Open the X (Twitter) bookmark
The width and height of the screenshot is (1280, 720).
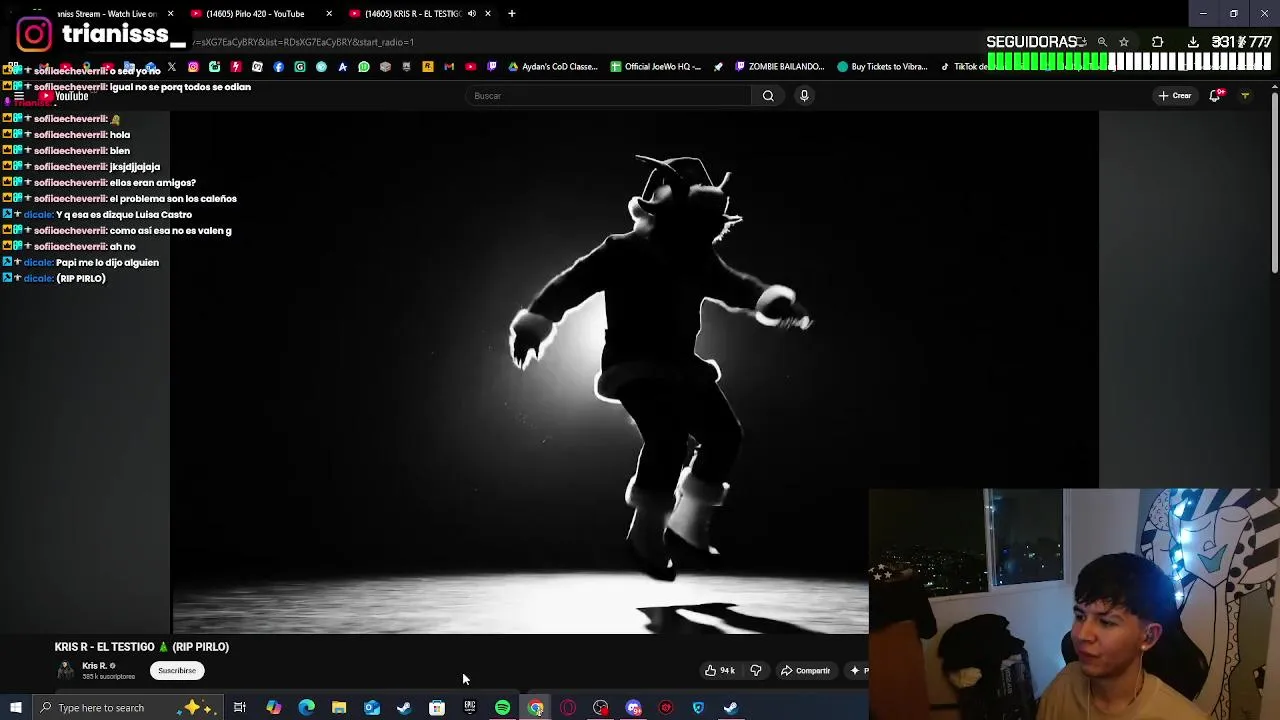coord(172,67)
